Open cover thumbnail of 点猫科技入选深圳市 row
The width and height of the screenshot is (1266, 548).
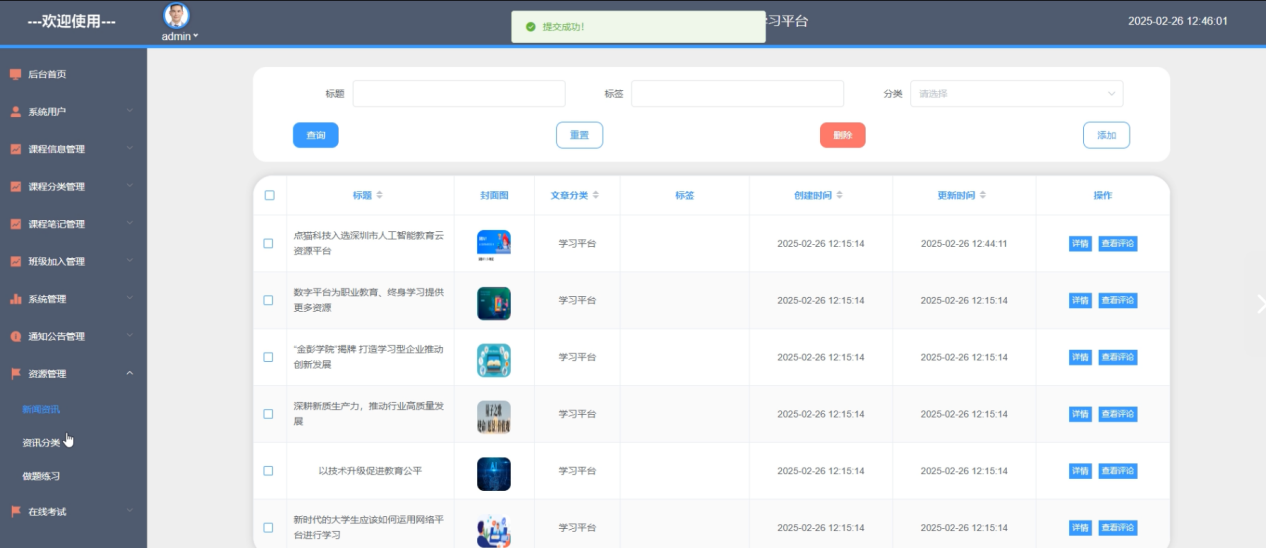pyautogui.click(x=494, y=245)
